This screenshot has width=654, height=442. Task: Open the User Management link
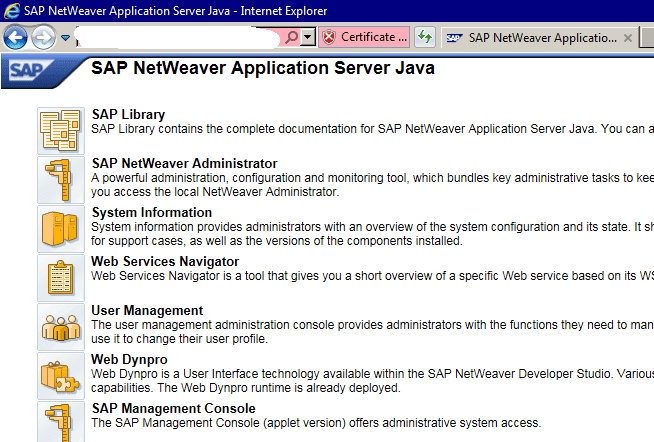(147, 311)
